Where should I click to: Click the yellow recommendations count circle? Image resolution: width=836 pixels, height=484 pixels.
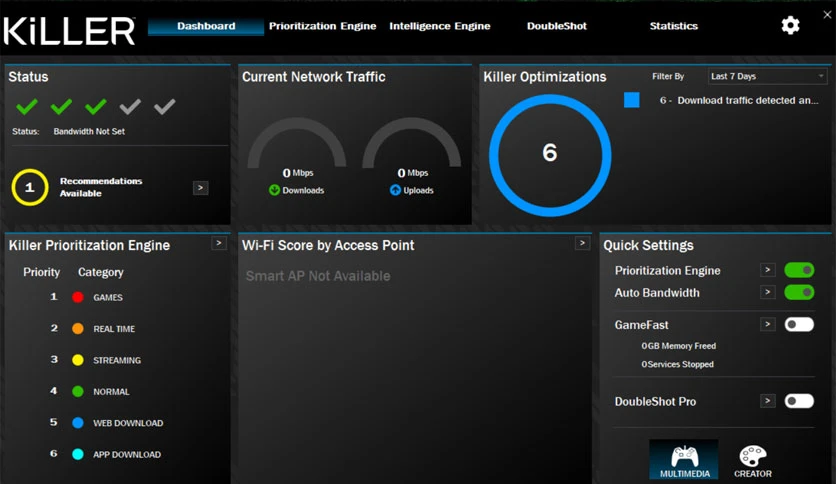30,187
